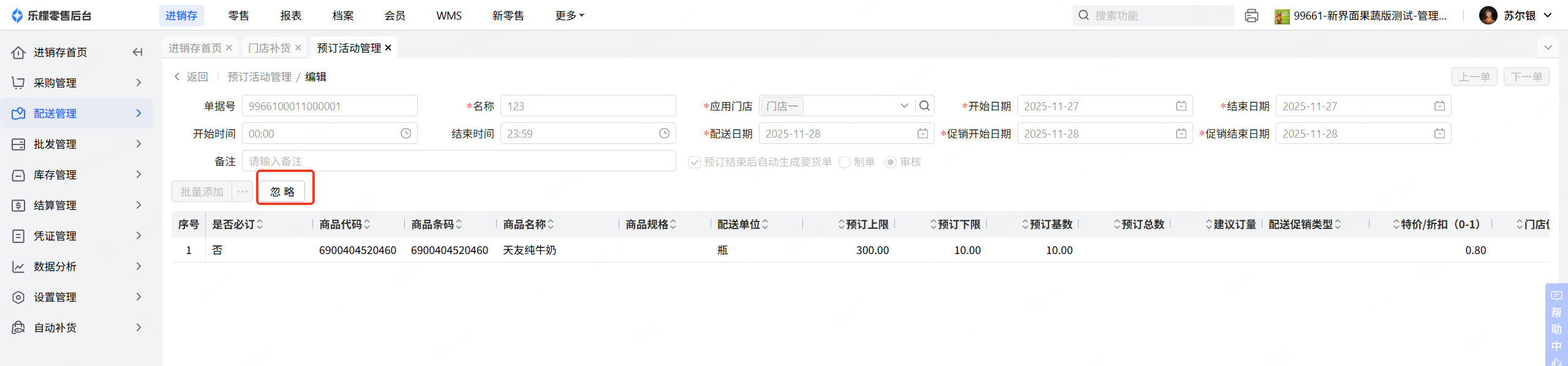This screenshot has width=1568, height=366.
Task: Click clock icon in 结束时间 field
Action: point(665,133)
